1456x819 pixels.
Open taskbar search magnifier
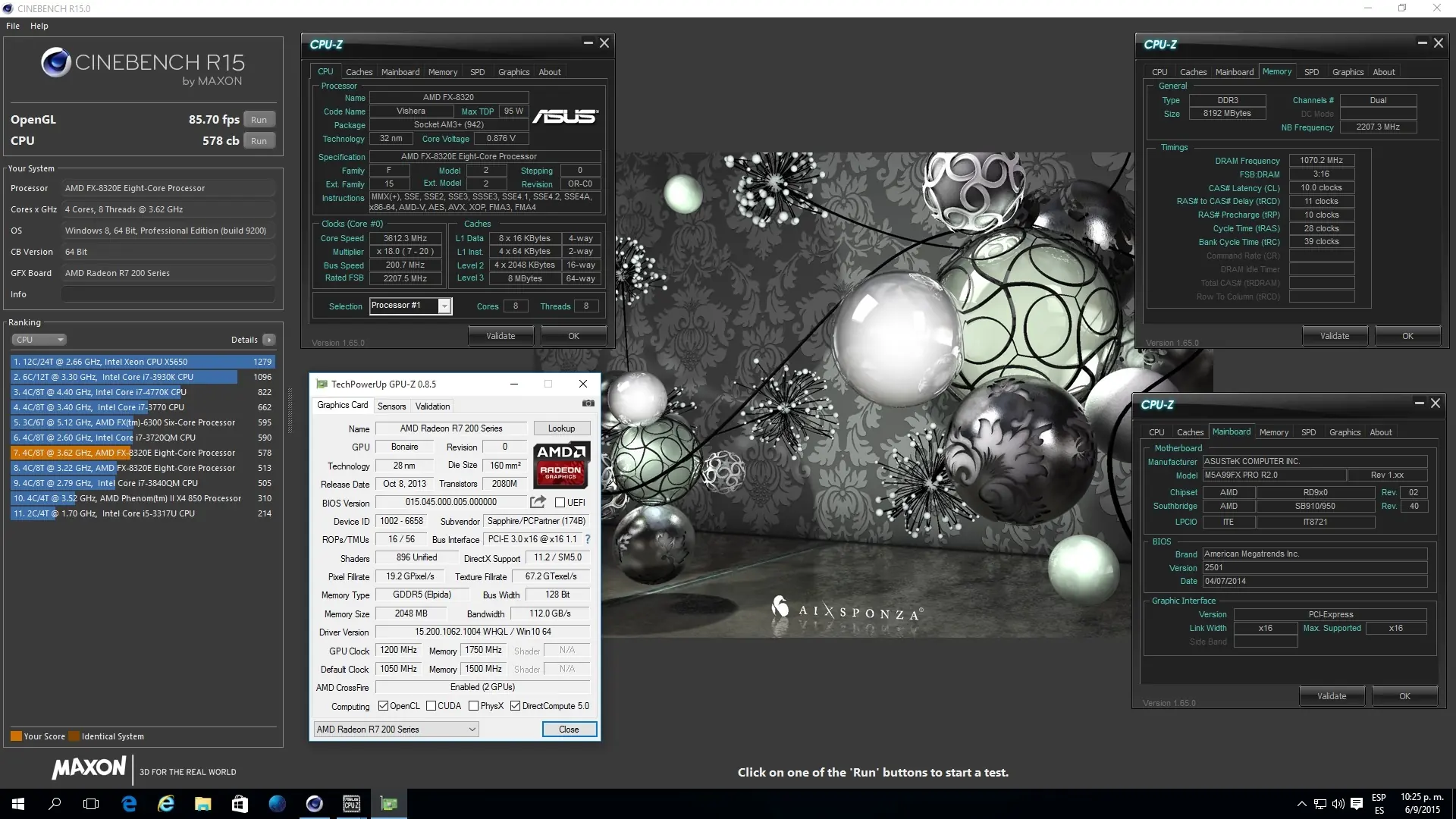pos(55,804)
